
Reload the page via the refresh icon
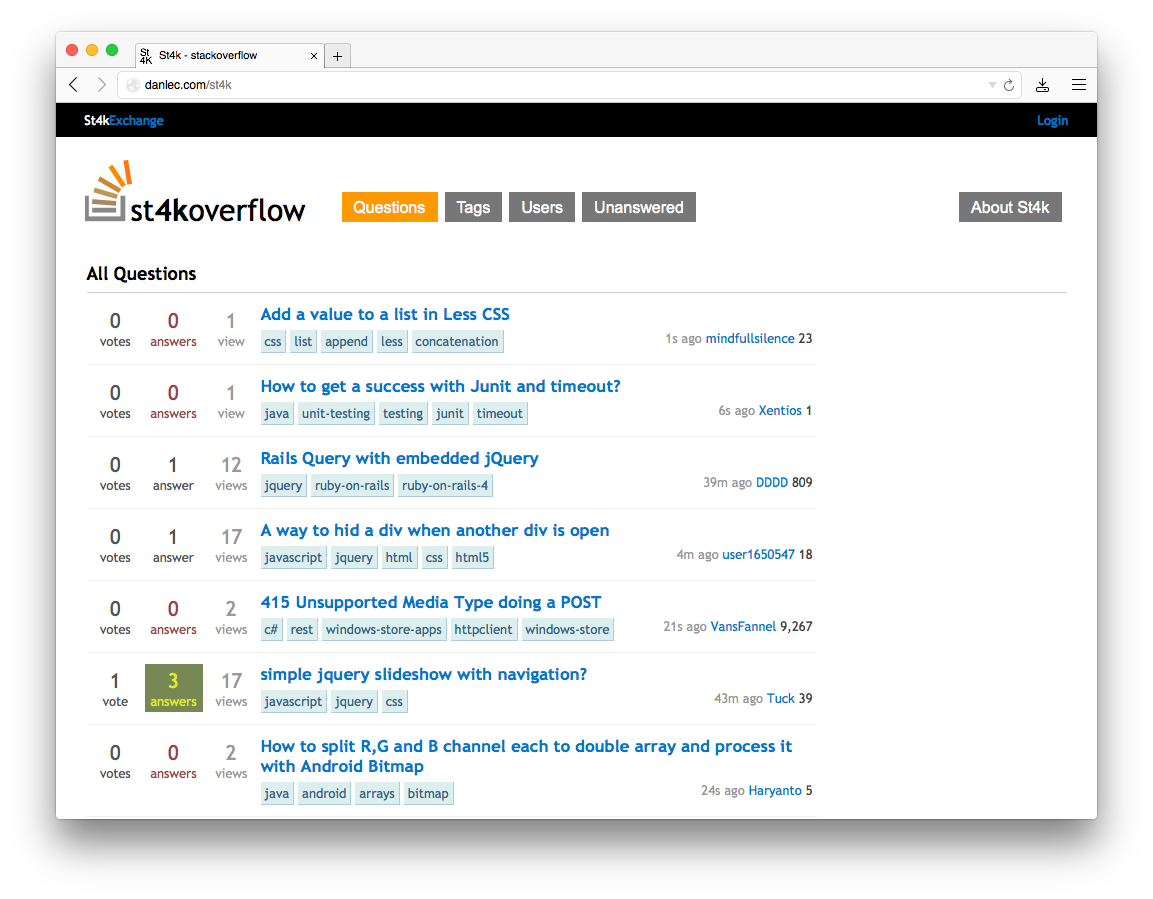click(1009, 85)
